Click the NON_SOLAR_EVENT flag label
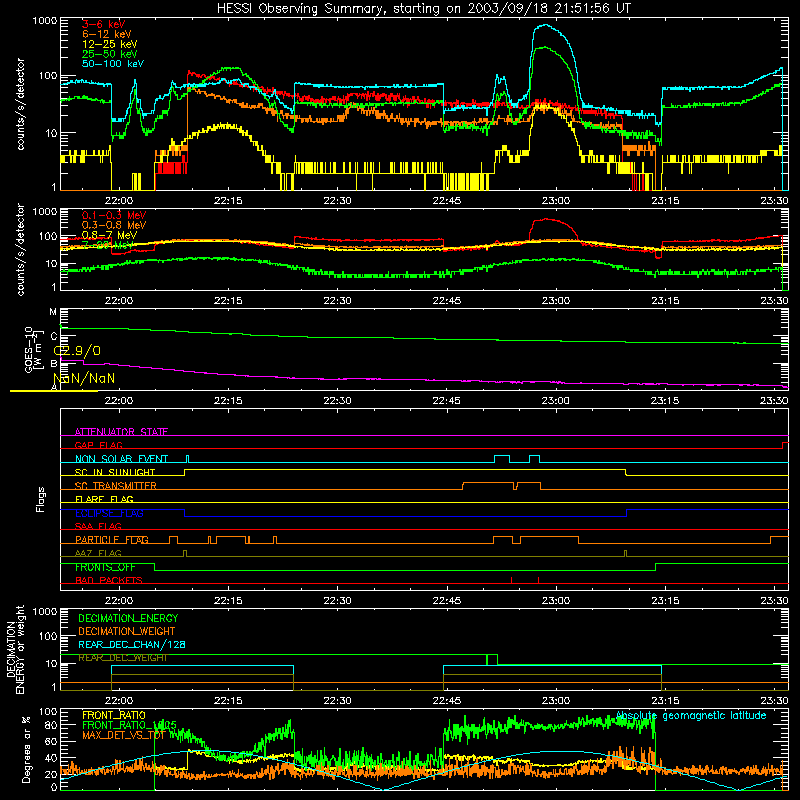 point(121,459)
